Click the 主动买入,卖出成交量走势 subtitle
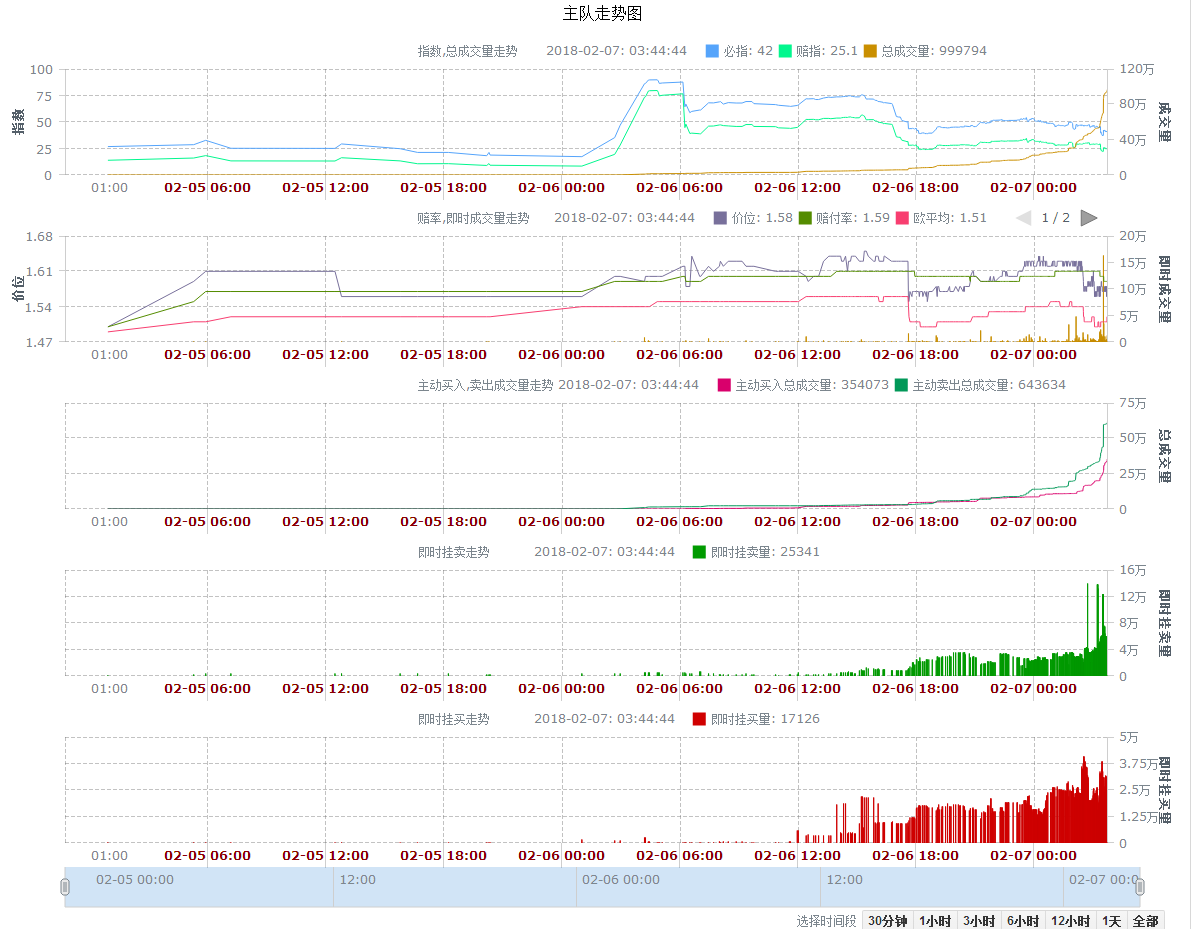The width and height of the screenshot is (1194, 929). point(485,385)
